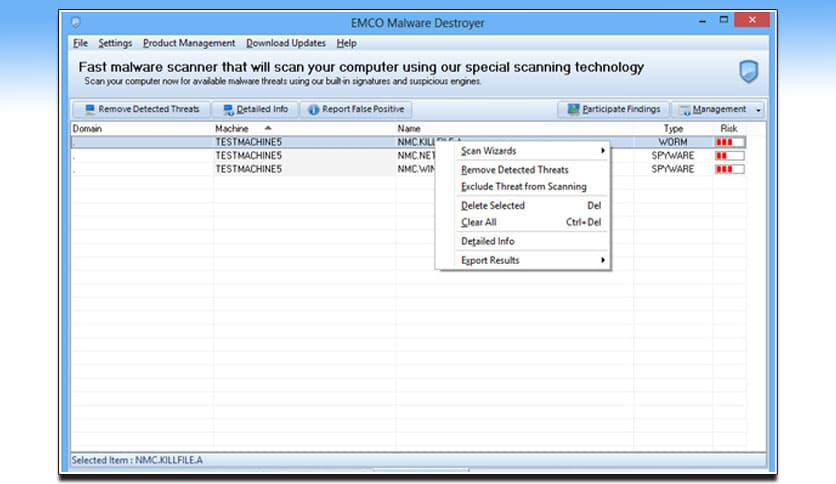Image resolution: width=836 pixels, height=484 pixels.
Task: Click the Management toolbar icon
Action: click(685, 110)
